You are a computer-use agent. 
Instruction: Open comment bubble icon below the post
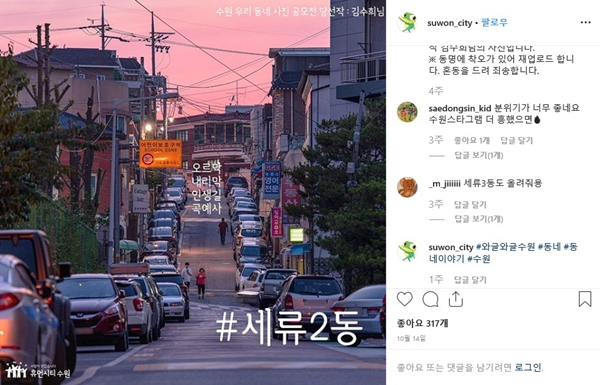tap(430, 299)
